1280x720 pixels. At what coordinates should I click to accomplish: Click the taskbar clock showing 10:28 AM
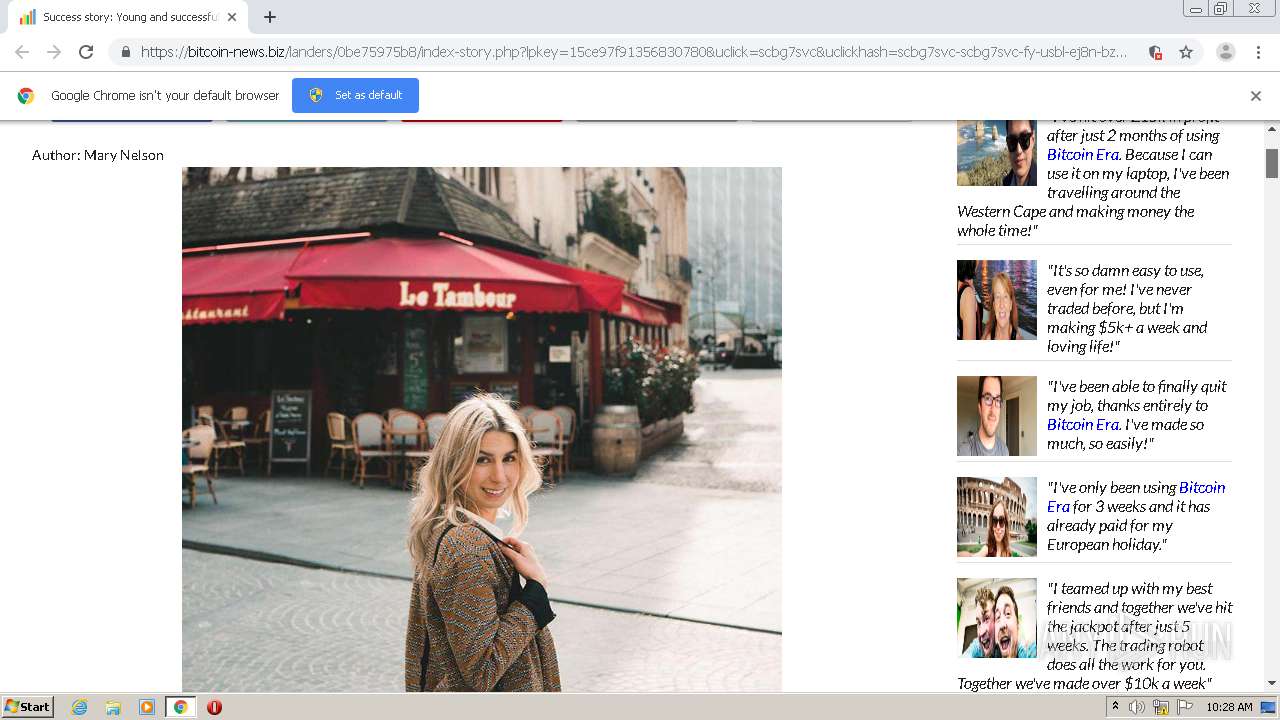[1229, 707]
